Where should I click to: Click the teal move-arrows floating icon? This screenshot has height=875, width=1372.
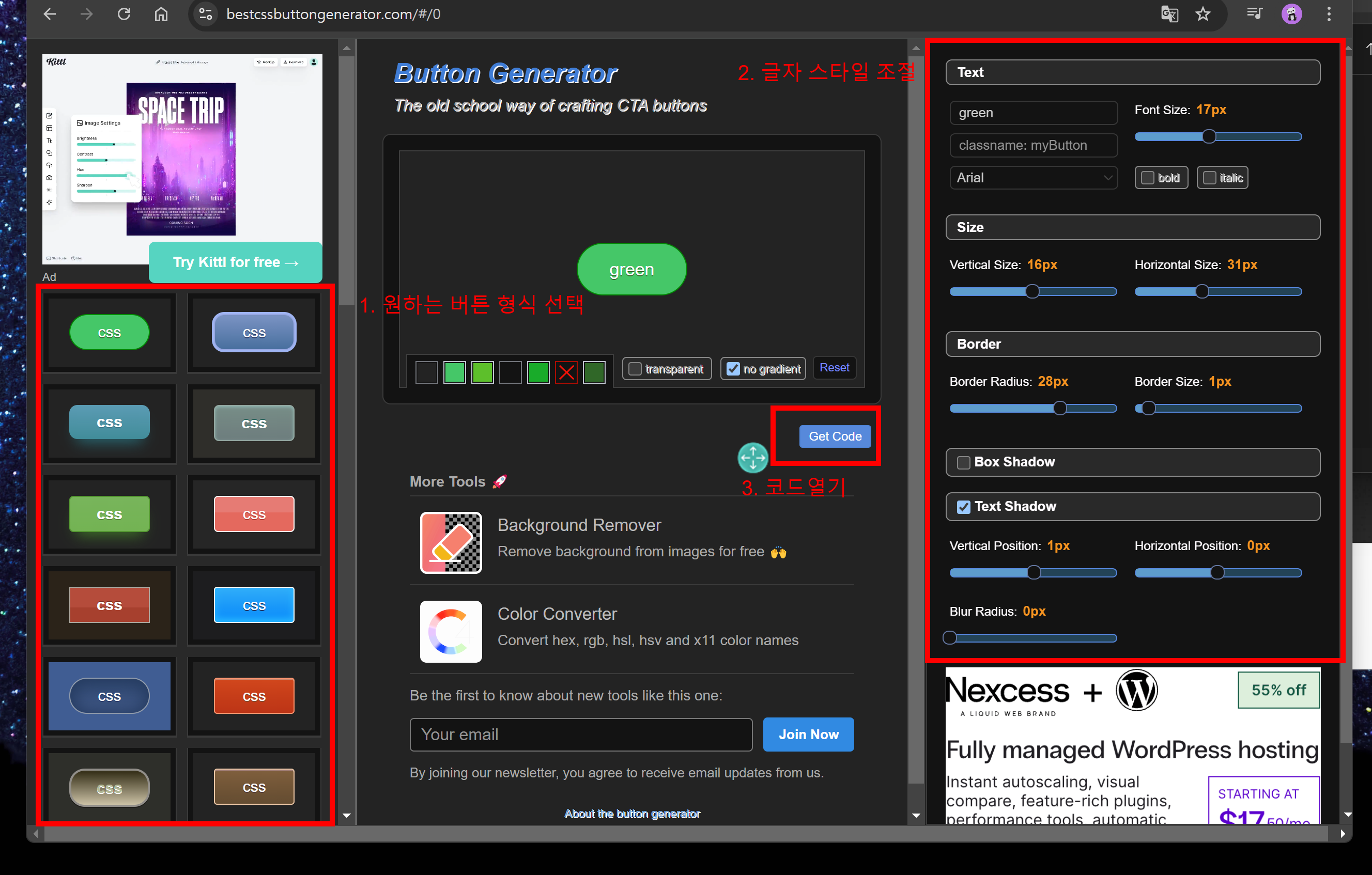[753, 458]
